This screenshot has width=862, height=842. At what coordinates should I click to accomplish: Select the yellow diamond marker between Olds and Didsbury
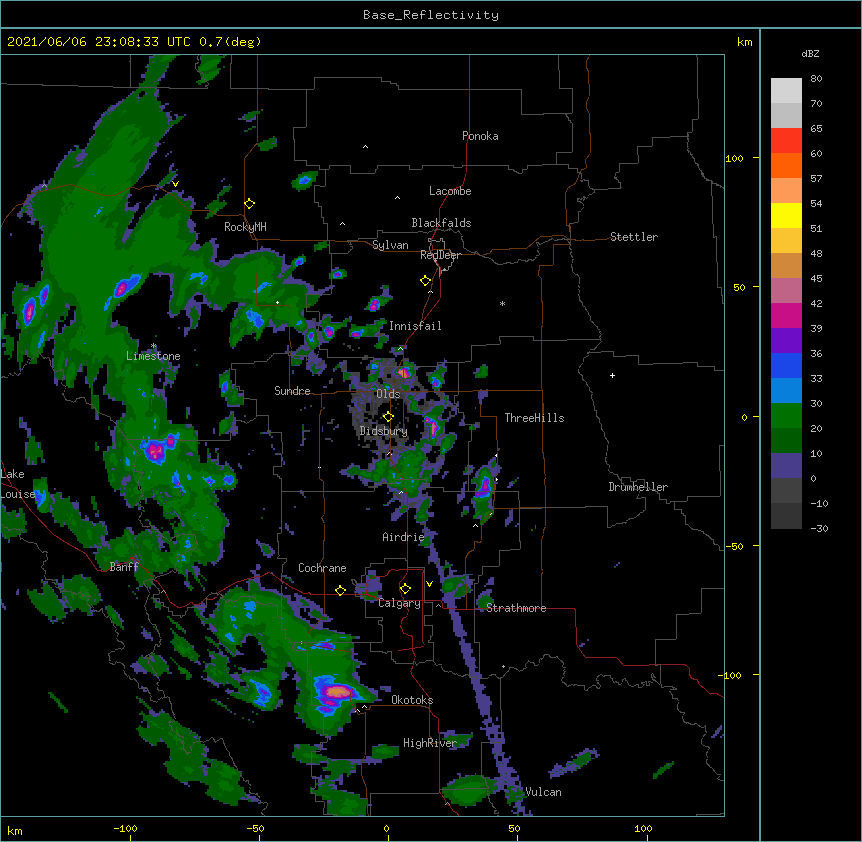[388, 416]
